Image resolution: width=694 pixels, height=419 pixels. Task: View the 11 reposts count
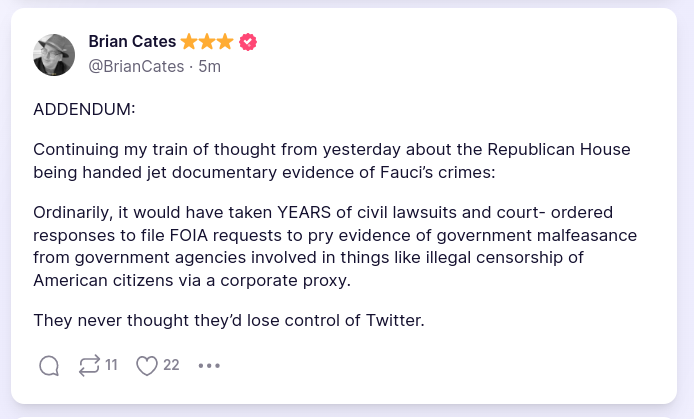coord(111,366)
